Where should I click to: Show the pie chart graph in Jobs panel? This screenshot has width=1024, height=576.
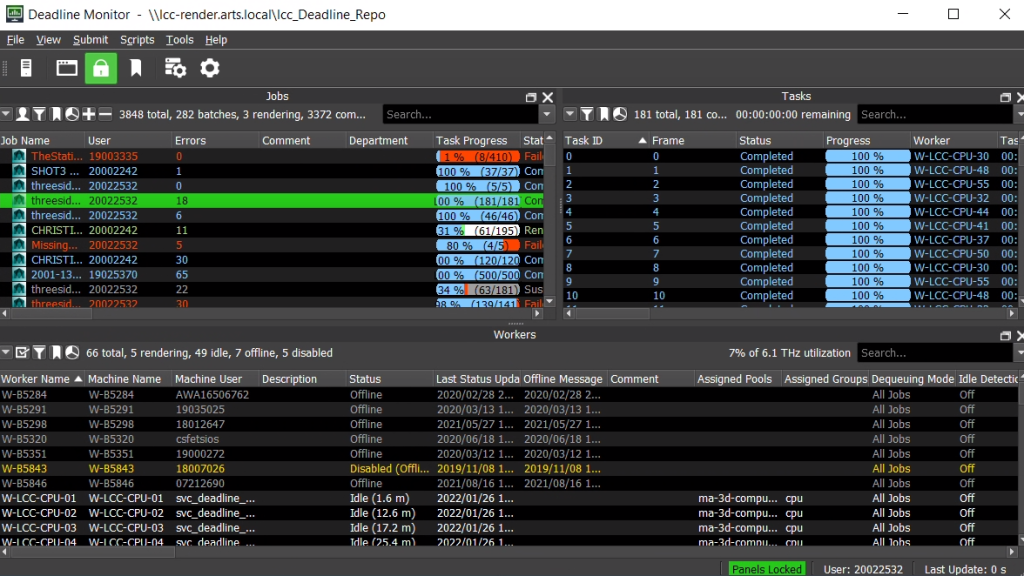pyautogui.click(x=72, y=114)
